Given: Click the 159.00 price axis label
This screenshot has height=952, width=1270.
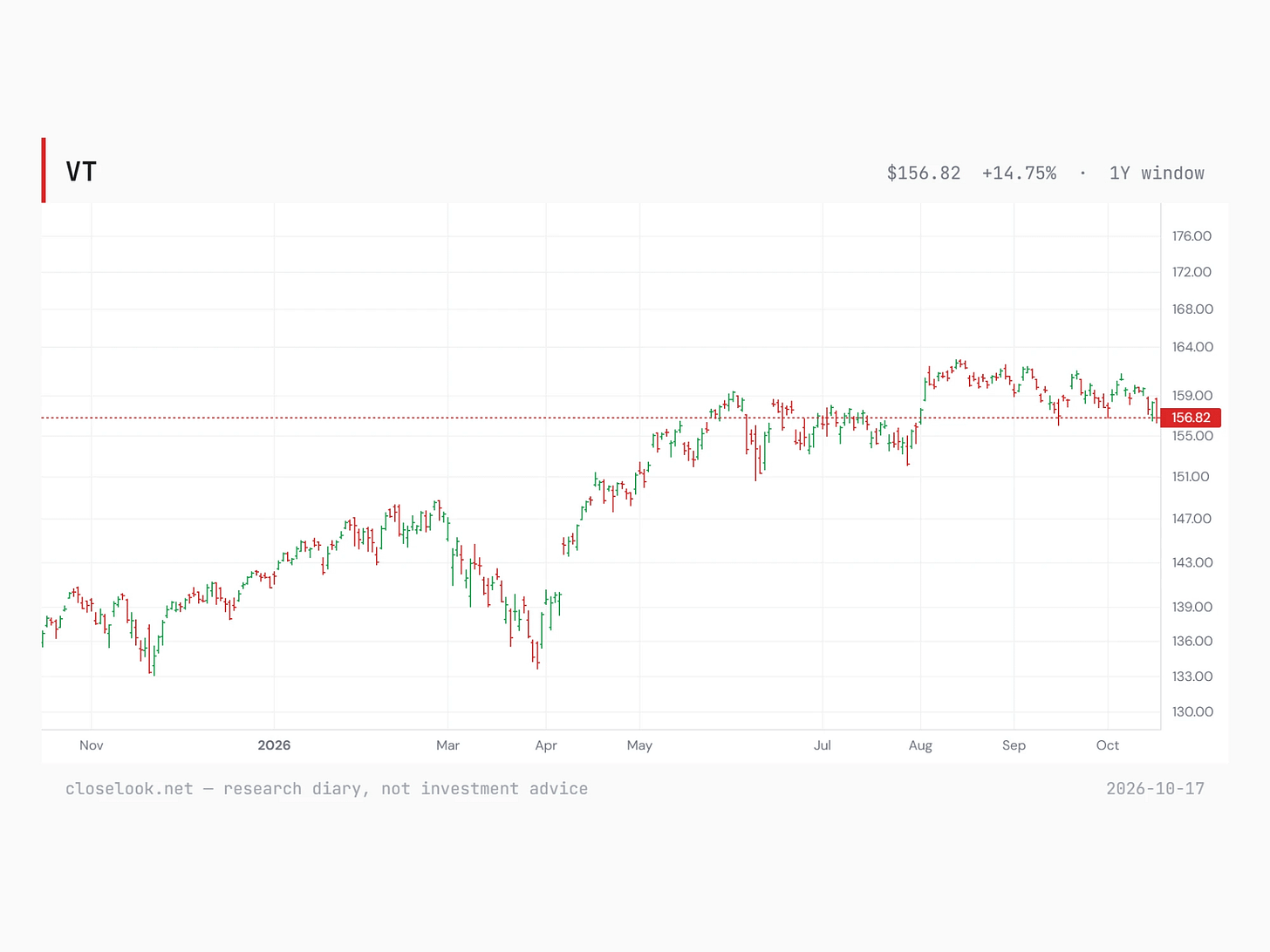Looking at the screenshot, I should [x=1192, y=396].
